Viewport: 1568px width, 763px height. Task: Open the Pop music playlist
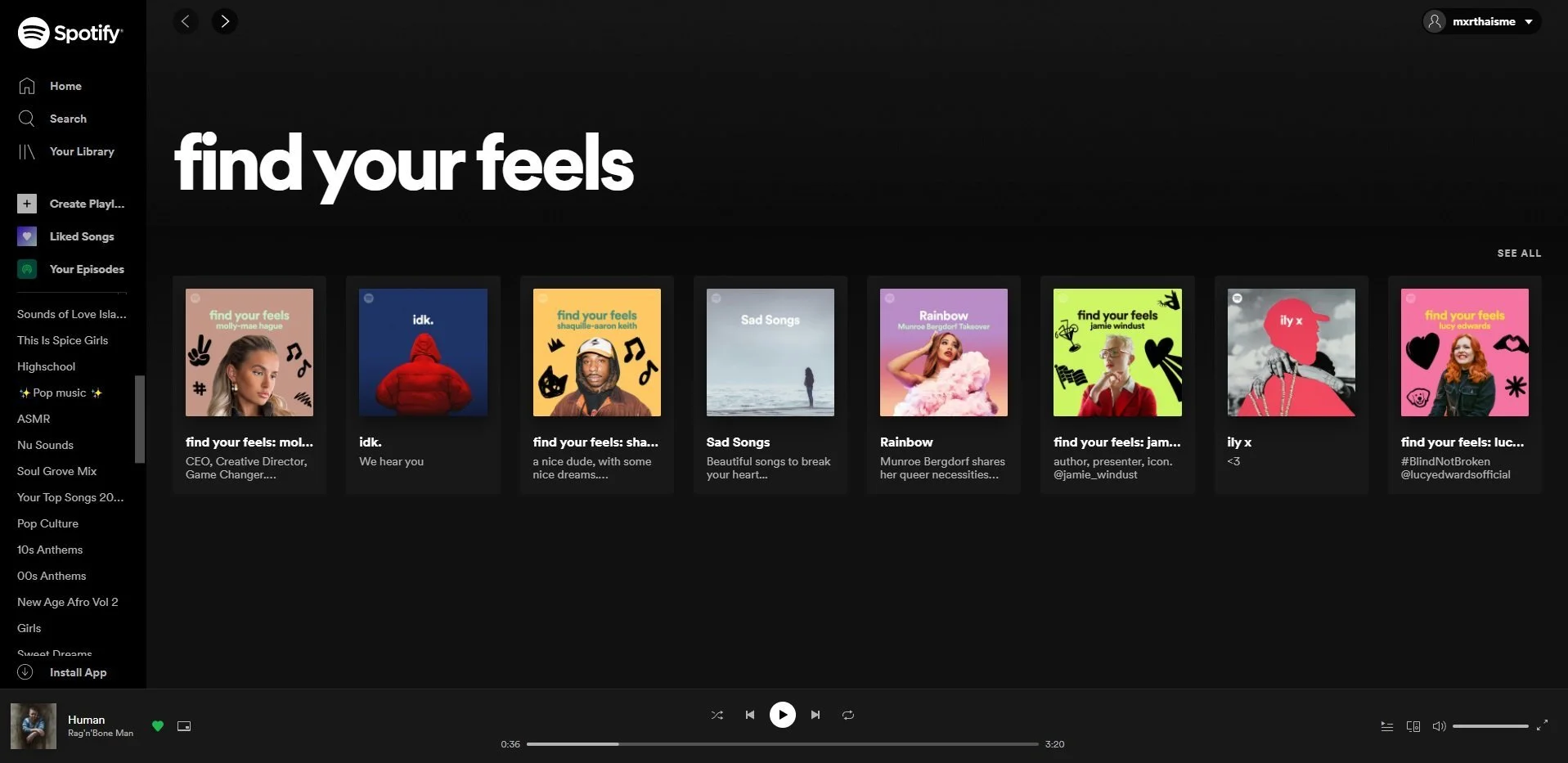coord(60,393)
